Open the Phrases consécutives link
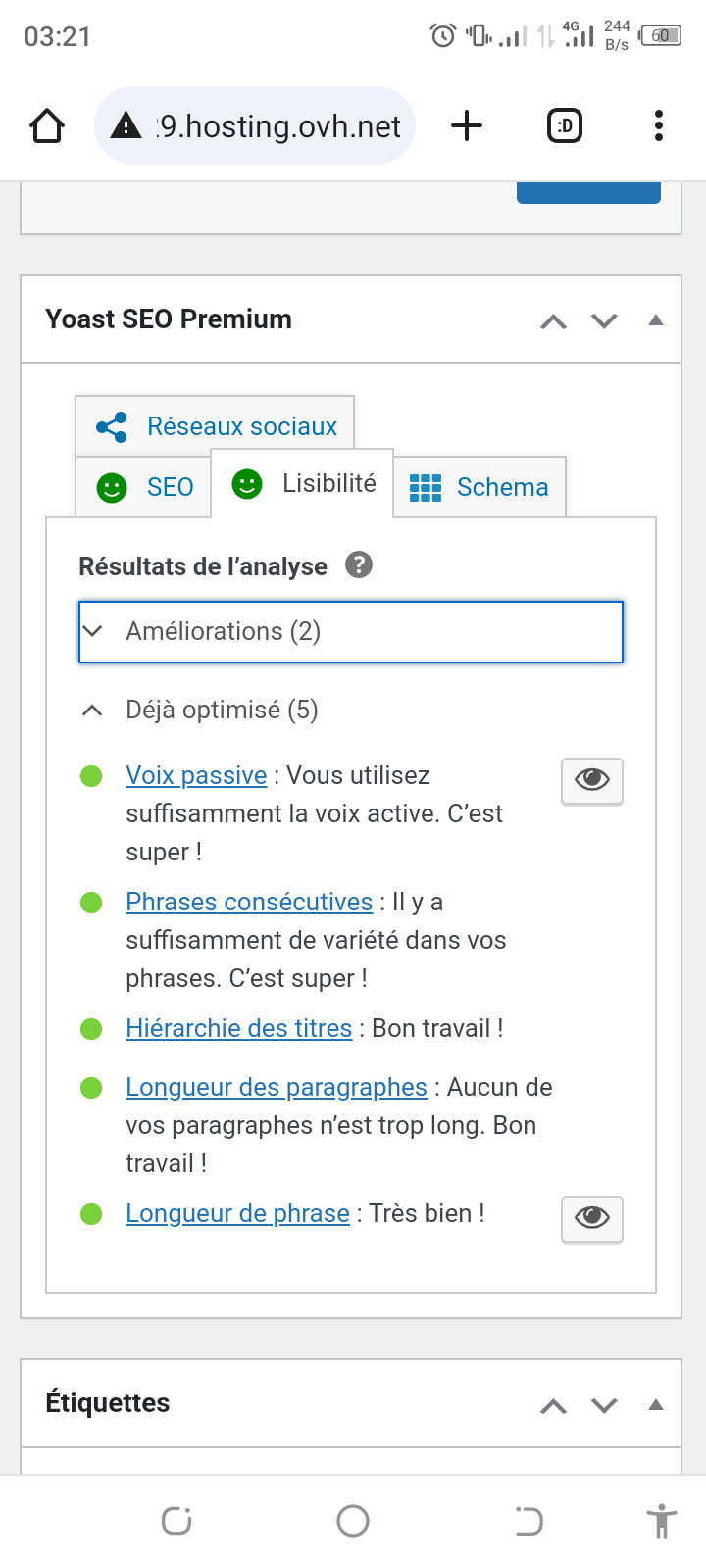Screen dimensions: 706x1568 click(249, 902)
